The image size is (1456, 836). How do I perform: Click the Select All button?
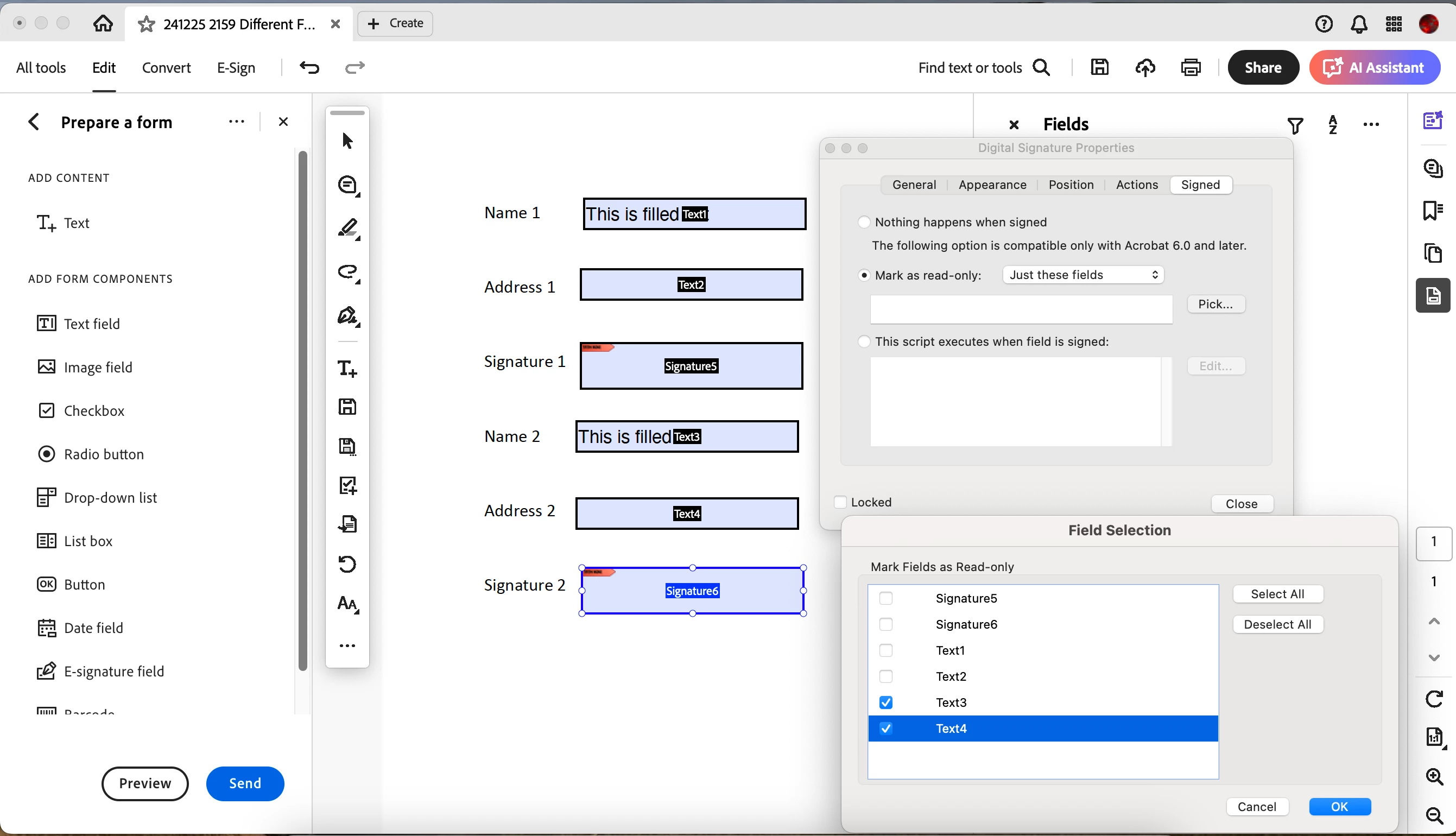(1277, 594)
